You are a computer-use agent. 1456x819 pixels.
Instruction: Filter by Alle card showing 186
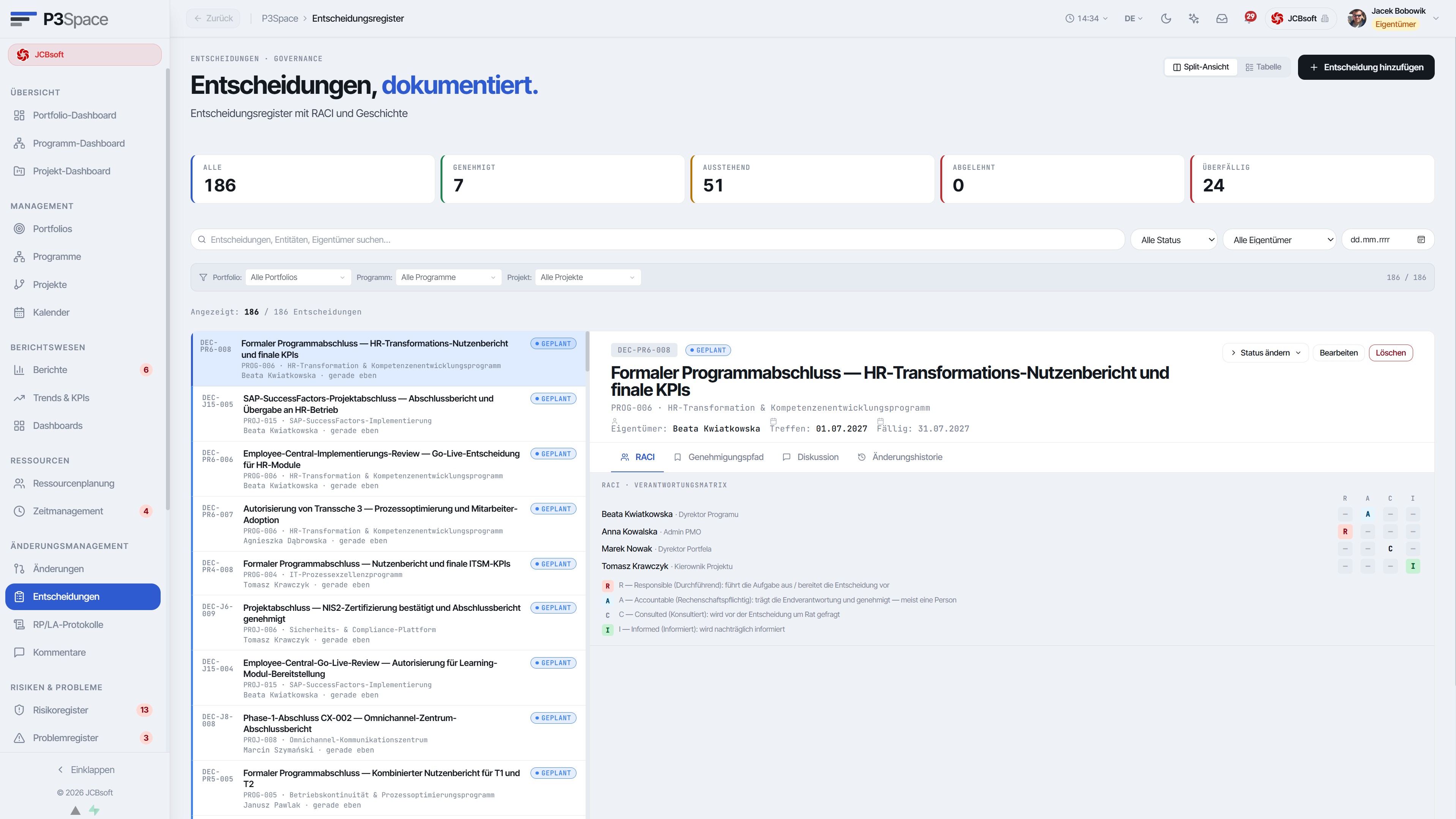(x=313, y=179)
